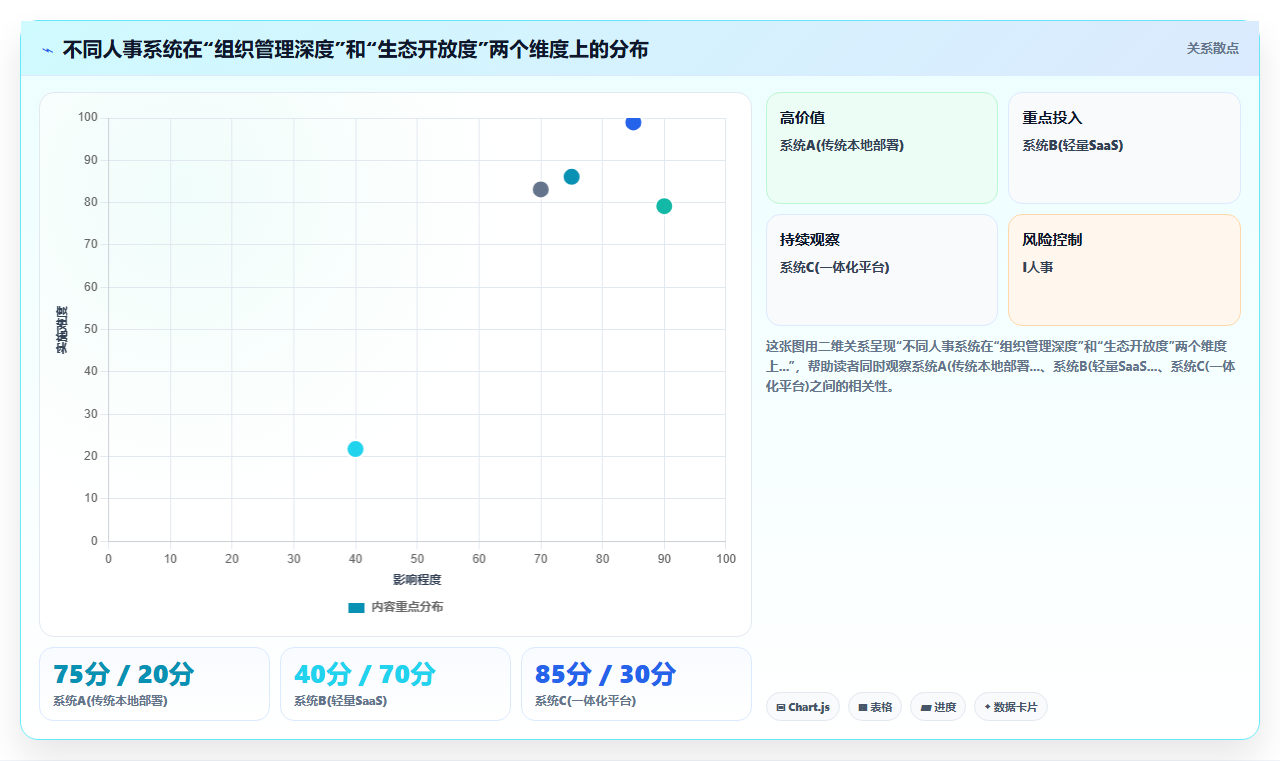Click the teal scatter point at x 75

coord(572,177)
